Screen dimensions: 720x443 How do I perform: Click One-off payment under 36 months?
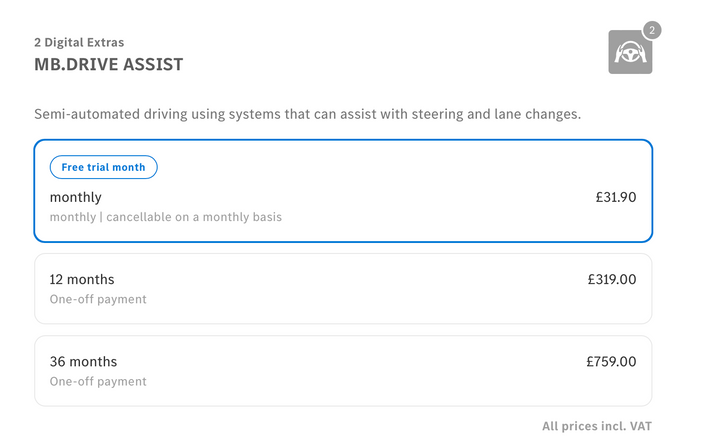pyautogui.click(x=98, y=381)
